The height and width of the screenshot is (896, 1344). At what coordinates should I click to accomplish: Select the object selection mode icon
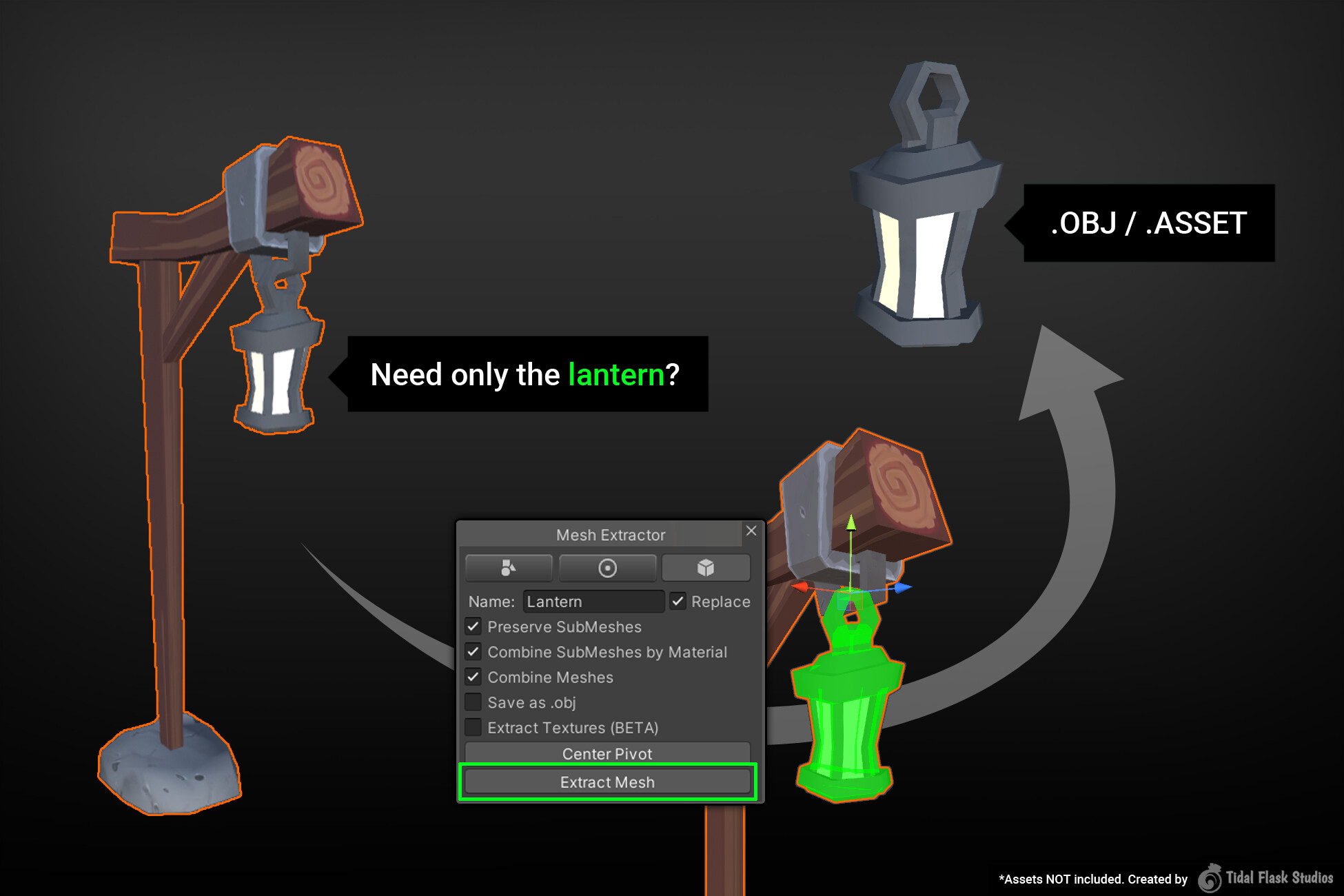tap(509, 568)
